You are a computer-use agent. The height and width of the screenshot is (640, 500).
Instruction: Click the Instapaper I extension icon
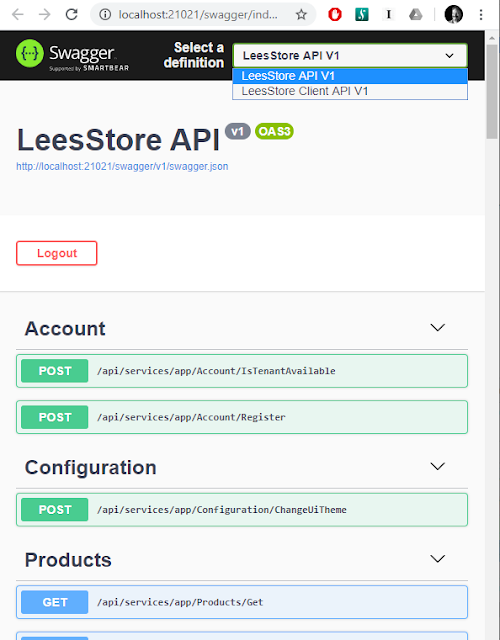389,15
